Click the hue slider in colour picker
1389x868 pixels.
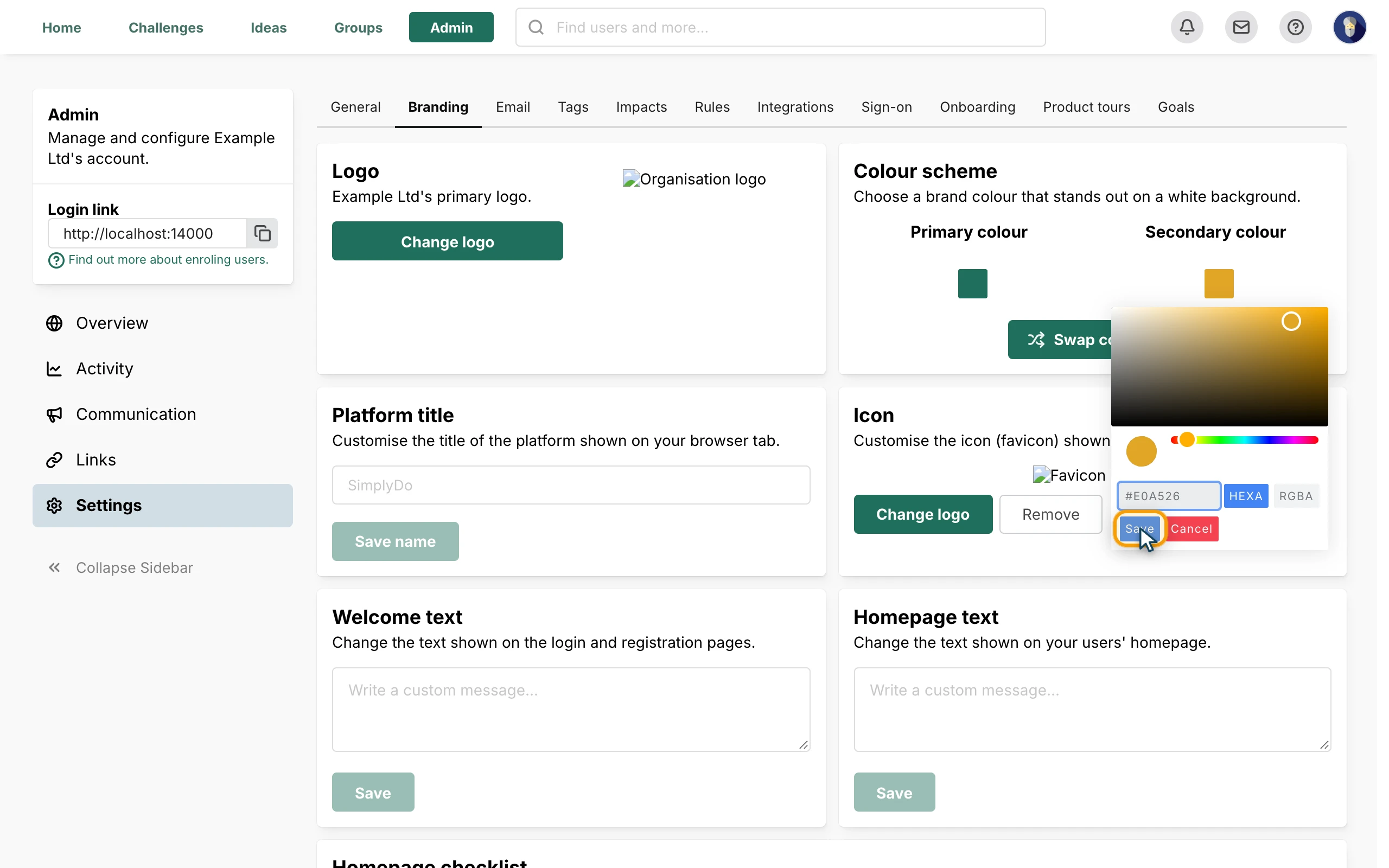(1244, 440)
